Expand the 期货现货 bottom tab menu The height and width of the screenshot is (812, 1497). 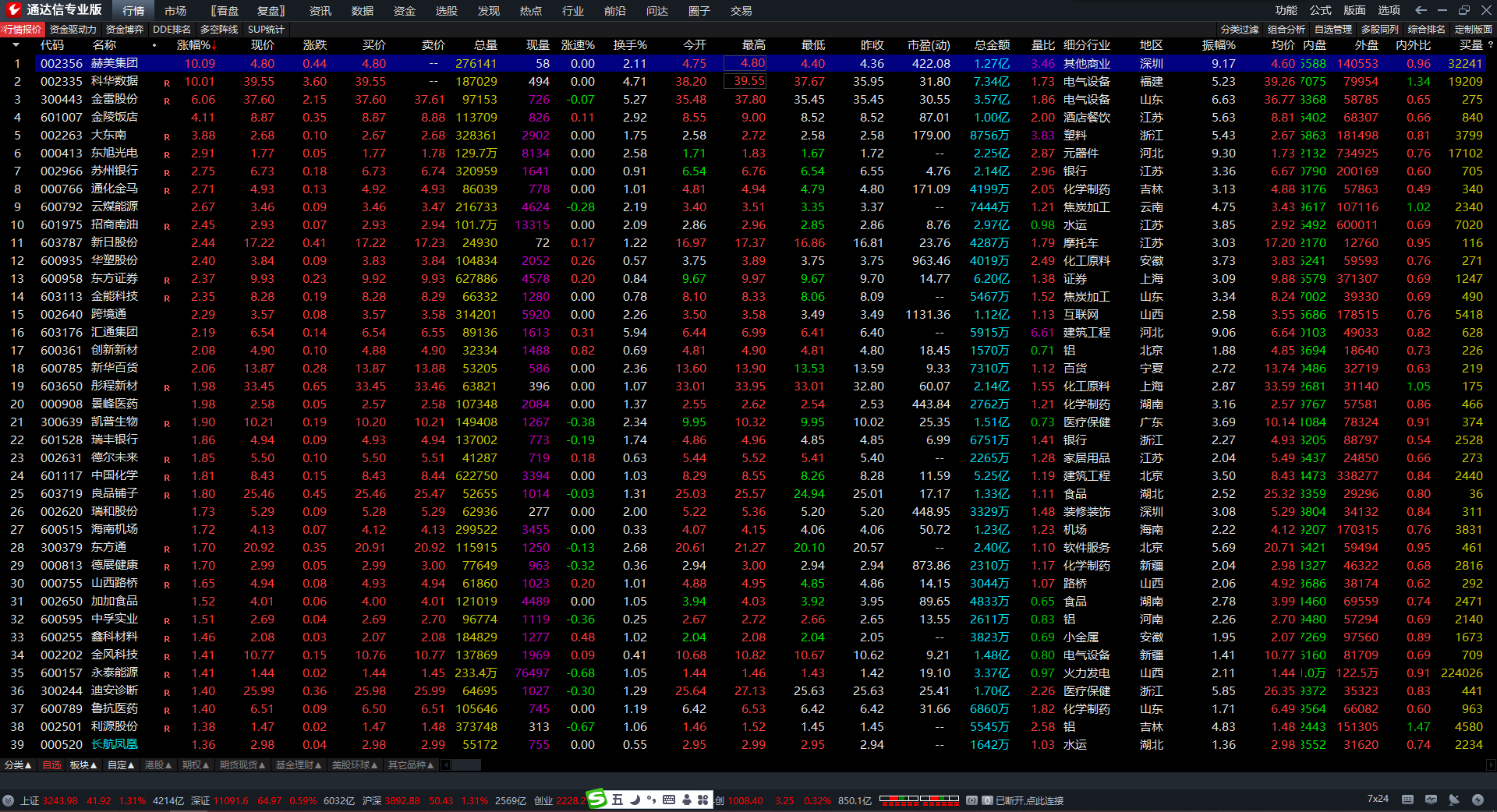[242, 765]
